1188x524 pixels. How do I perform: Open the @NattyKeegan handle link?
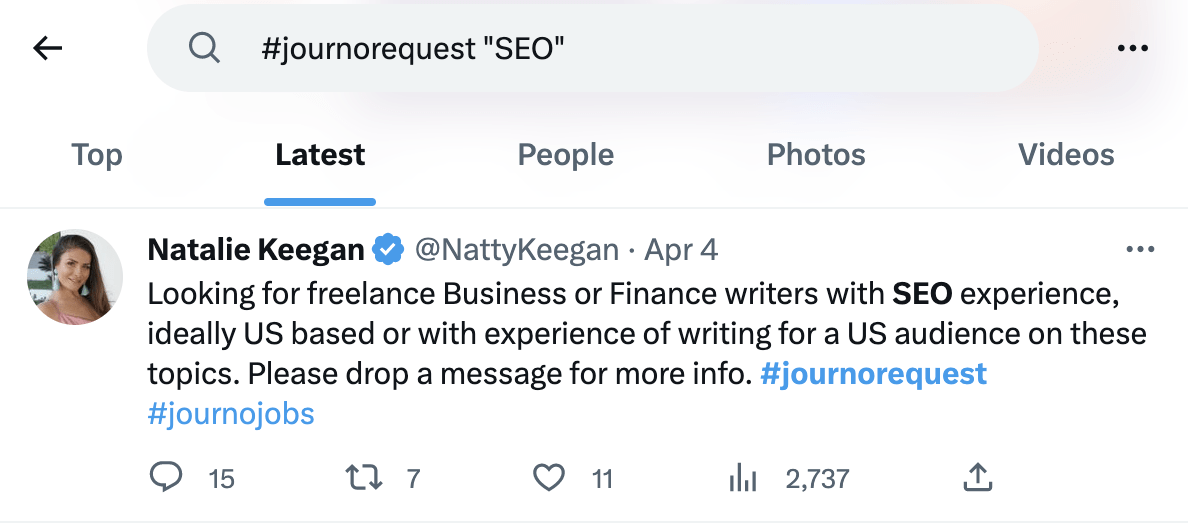tap(516, 249)
